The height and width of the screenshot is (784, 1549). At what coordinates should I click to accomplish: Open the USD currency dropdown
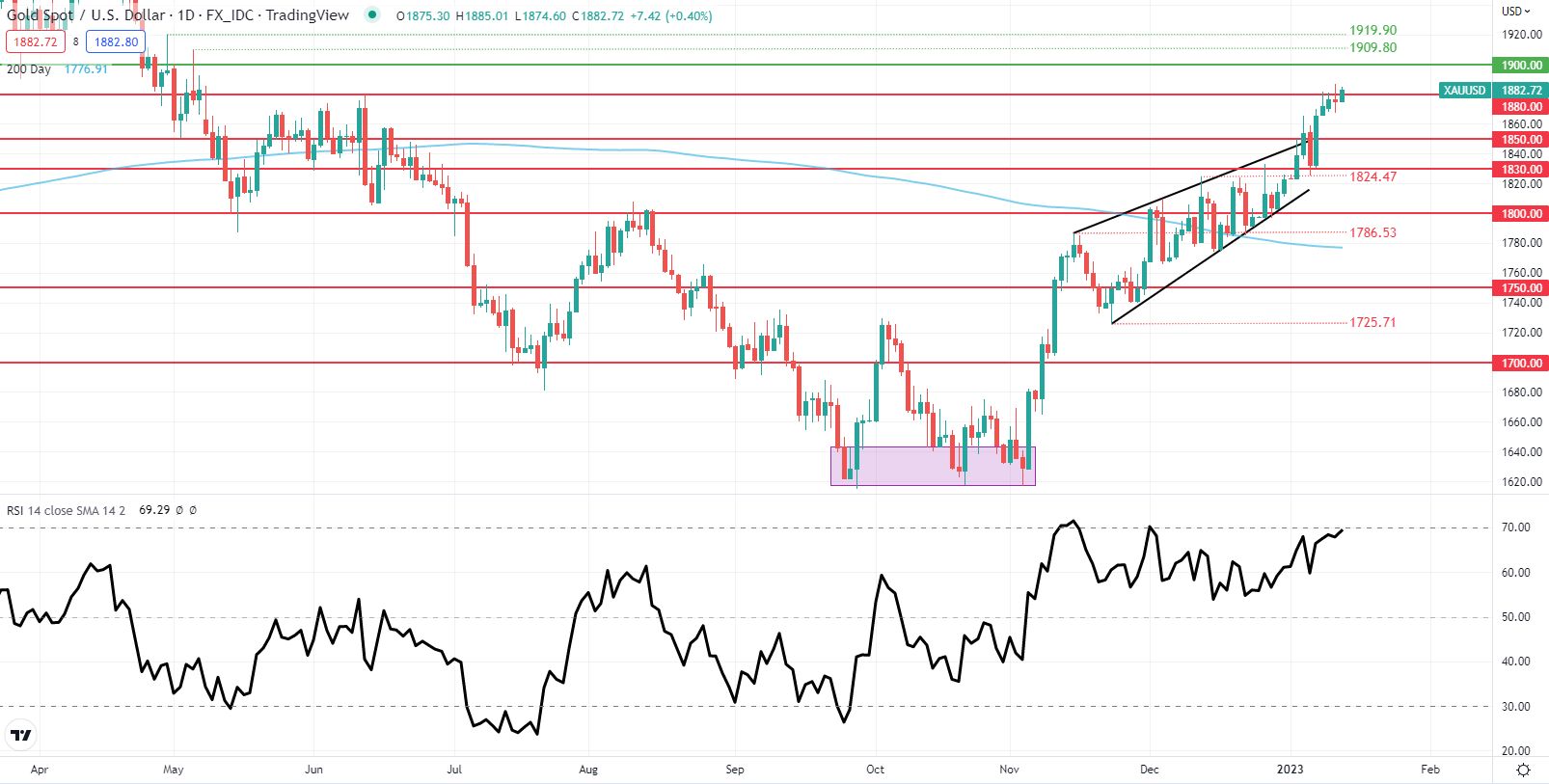point(1515,12)
